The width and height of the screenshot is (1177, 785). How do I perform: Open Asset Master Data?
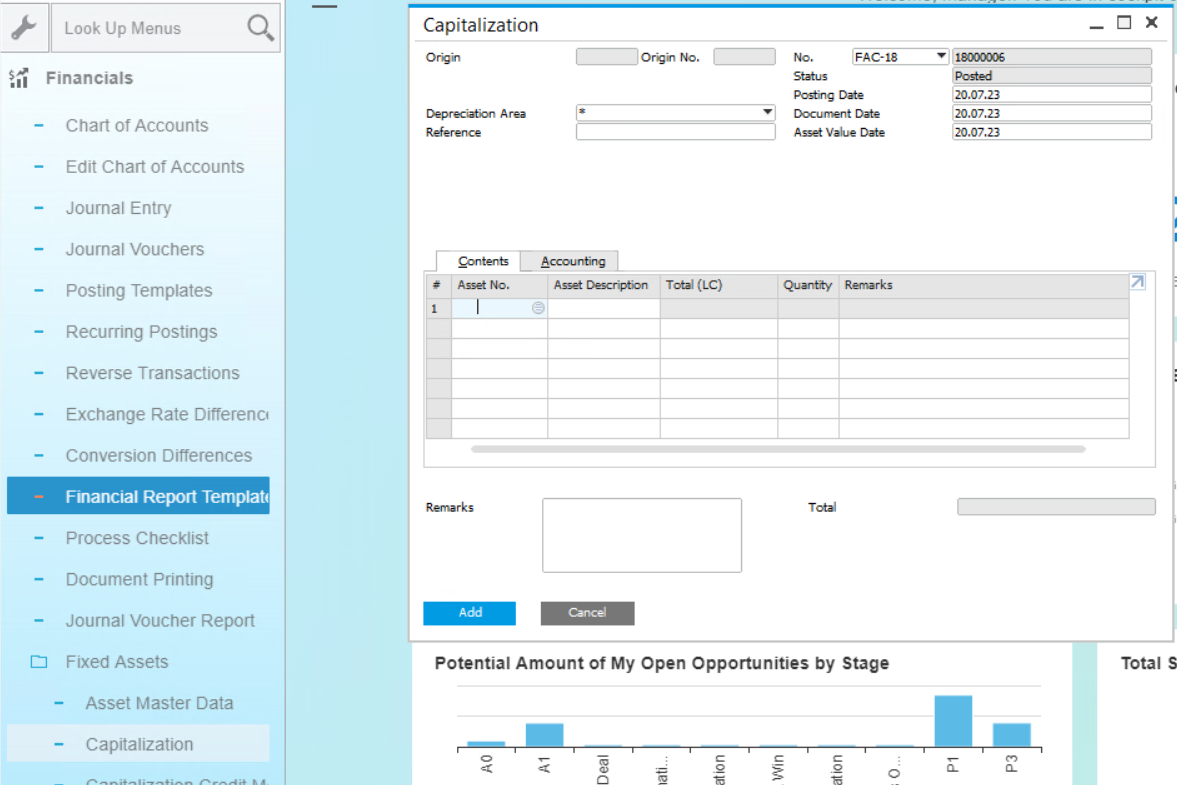pyautogui.click(x=159, y=703)
